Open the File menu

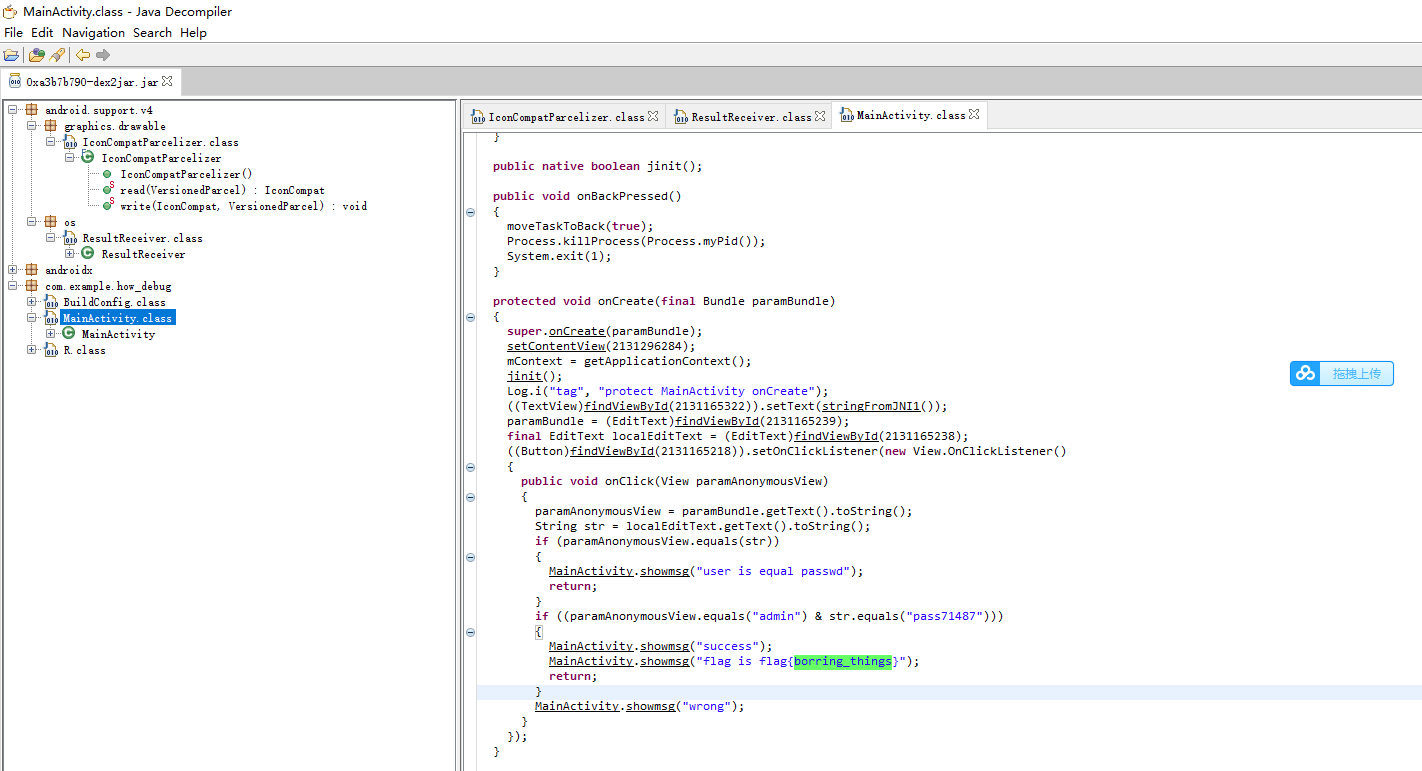point(13,33)
